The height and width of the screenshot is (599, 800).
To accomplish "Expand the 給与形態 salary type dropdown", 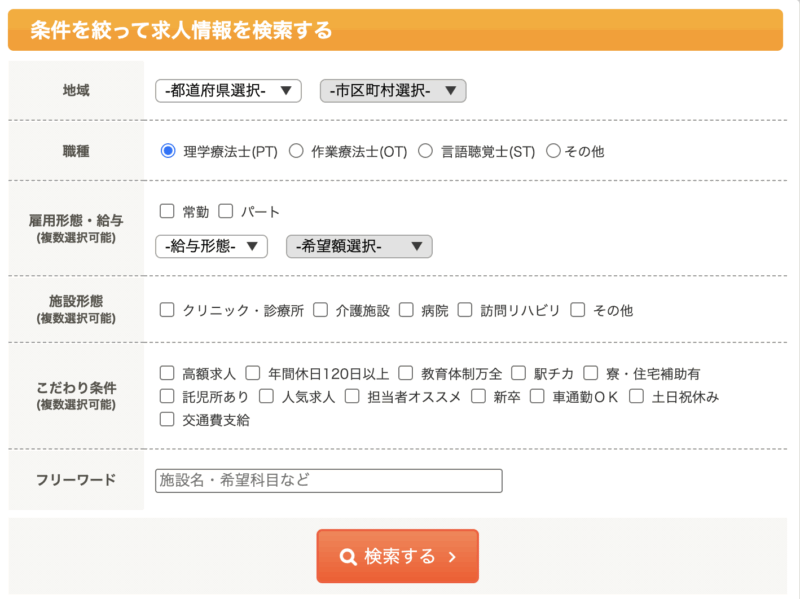I will pos(211,246).
